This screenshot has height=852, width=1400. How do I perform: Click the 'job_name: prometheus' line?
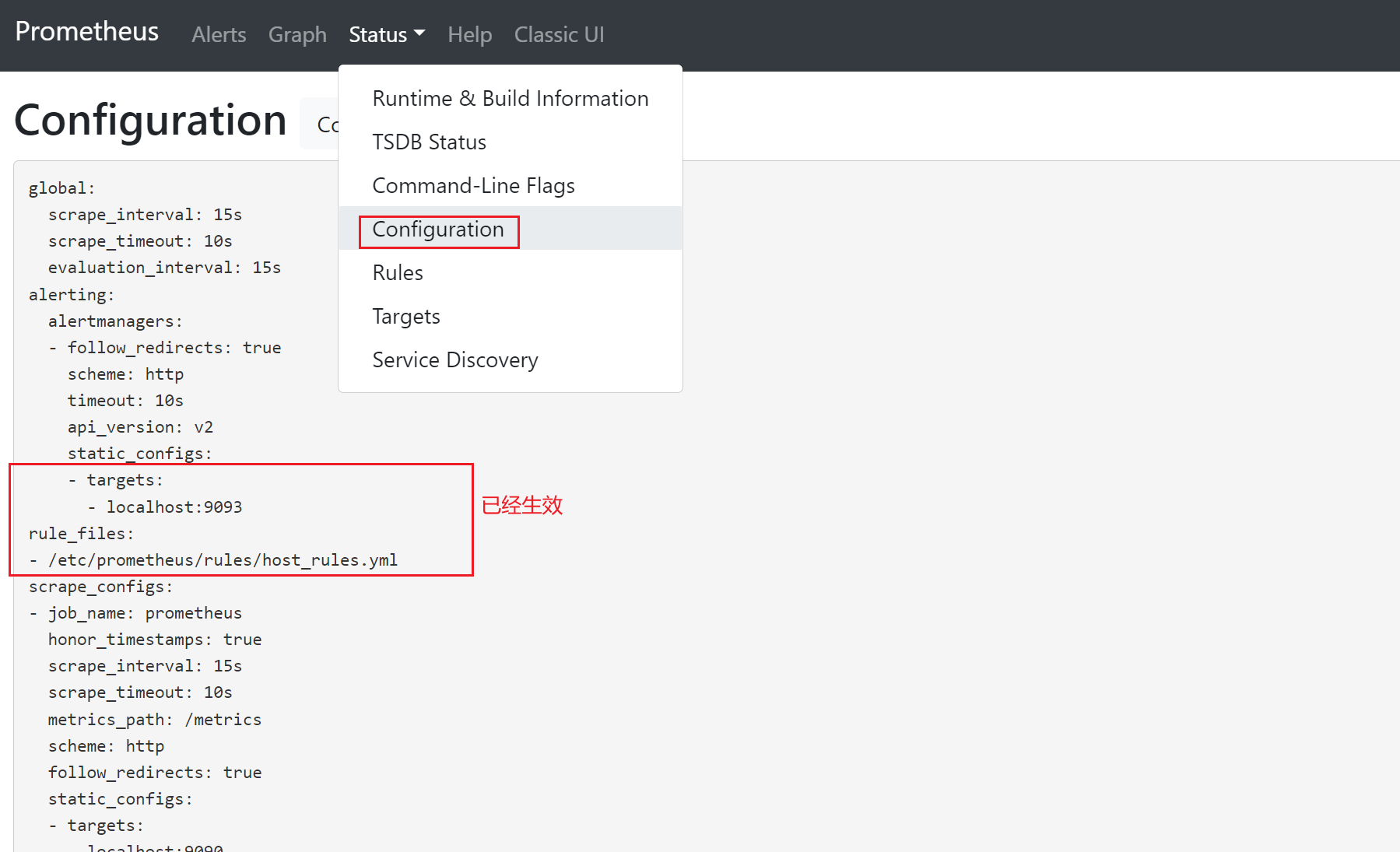pyautogui.click(x=135, y=613)
